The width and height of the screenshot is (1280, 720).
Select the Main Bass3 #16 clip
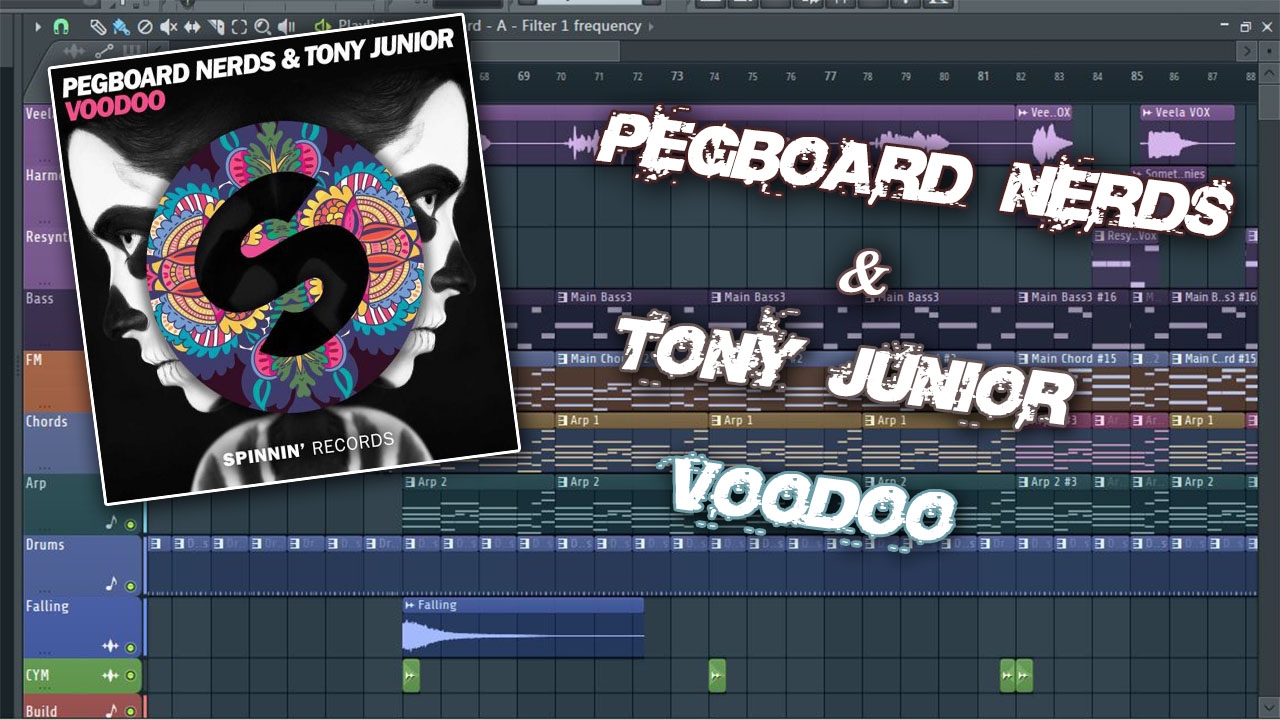tap(1073, 319)
